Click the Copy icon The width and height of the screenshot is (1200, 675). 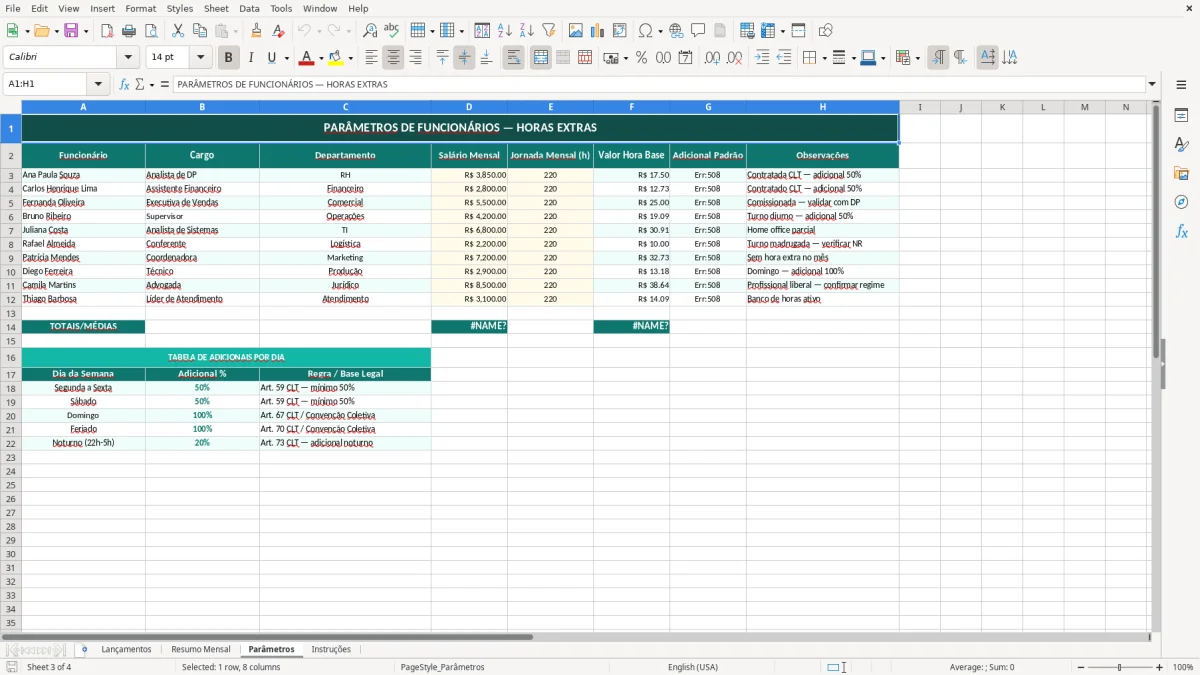click(x=200, y=31)
